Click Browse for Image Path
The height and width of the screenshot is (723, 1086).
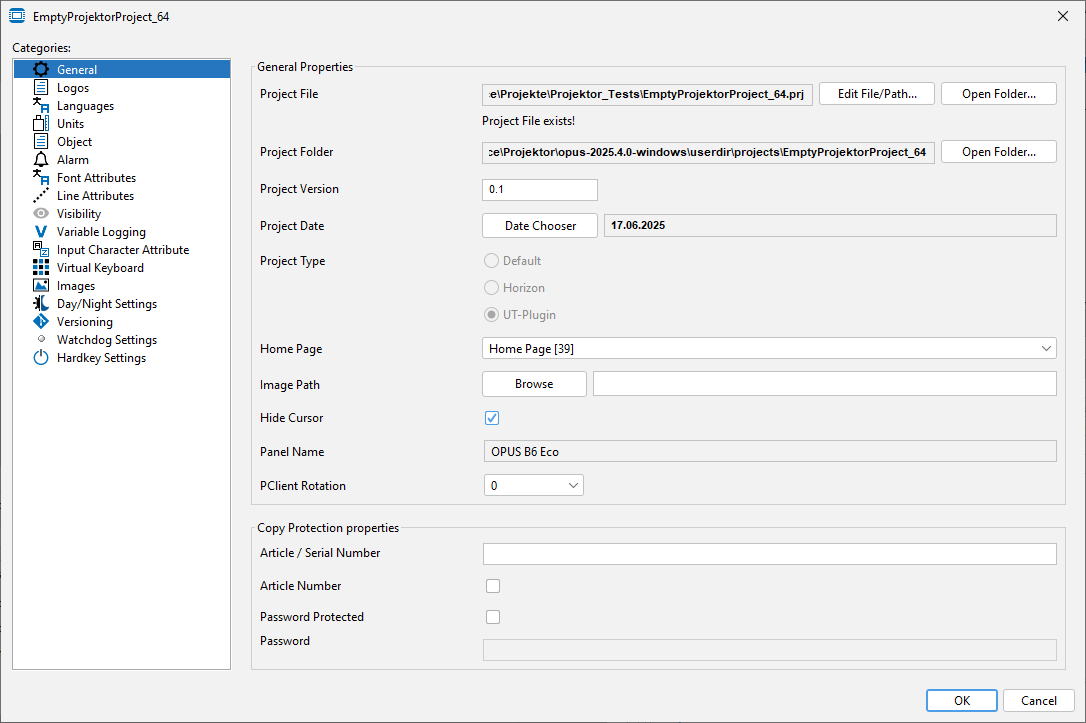[x=534, y=384]
